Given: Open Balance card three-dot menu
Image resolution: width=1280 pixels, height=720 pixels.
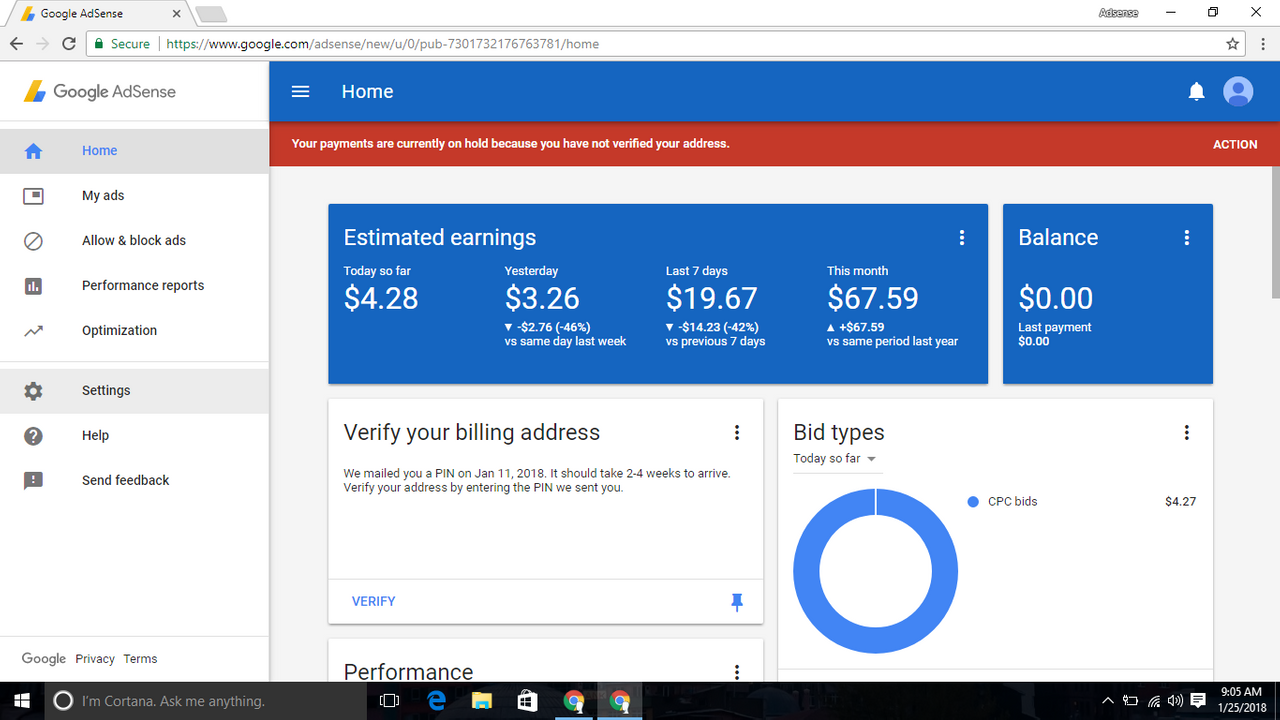Looking at the screenshot, I should coord(1187,237).
